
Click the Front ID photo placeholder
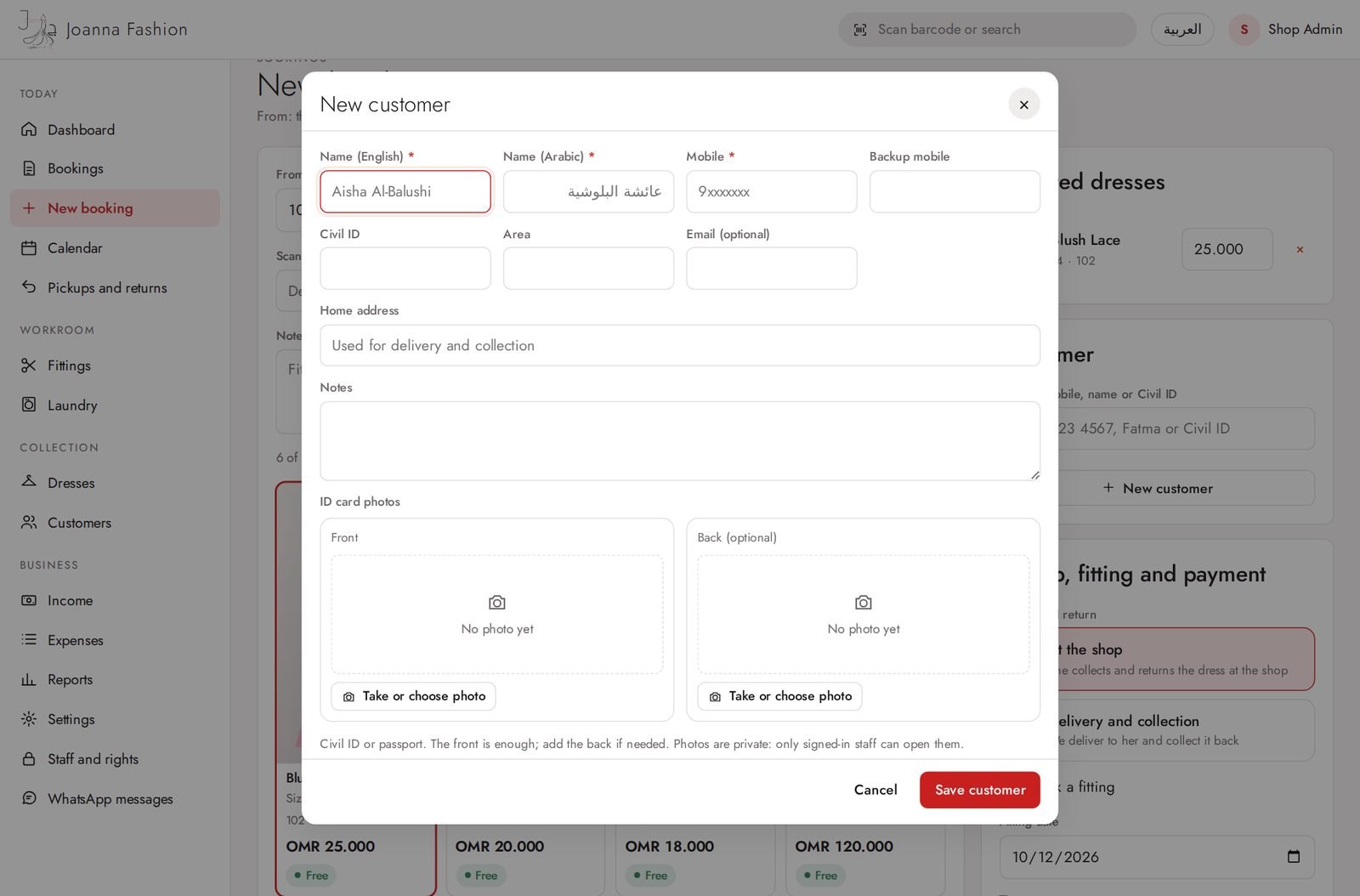497,615
